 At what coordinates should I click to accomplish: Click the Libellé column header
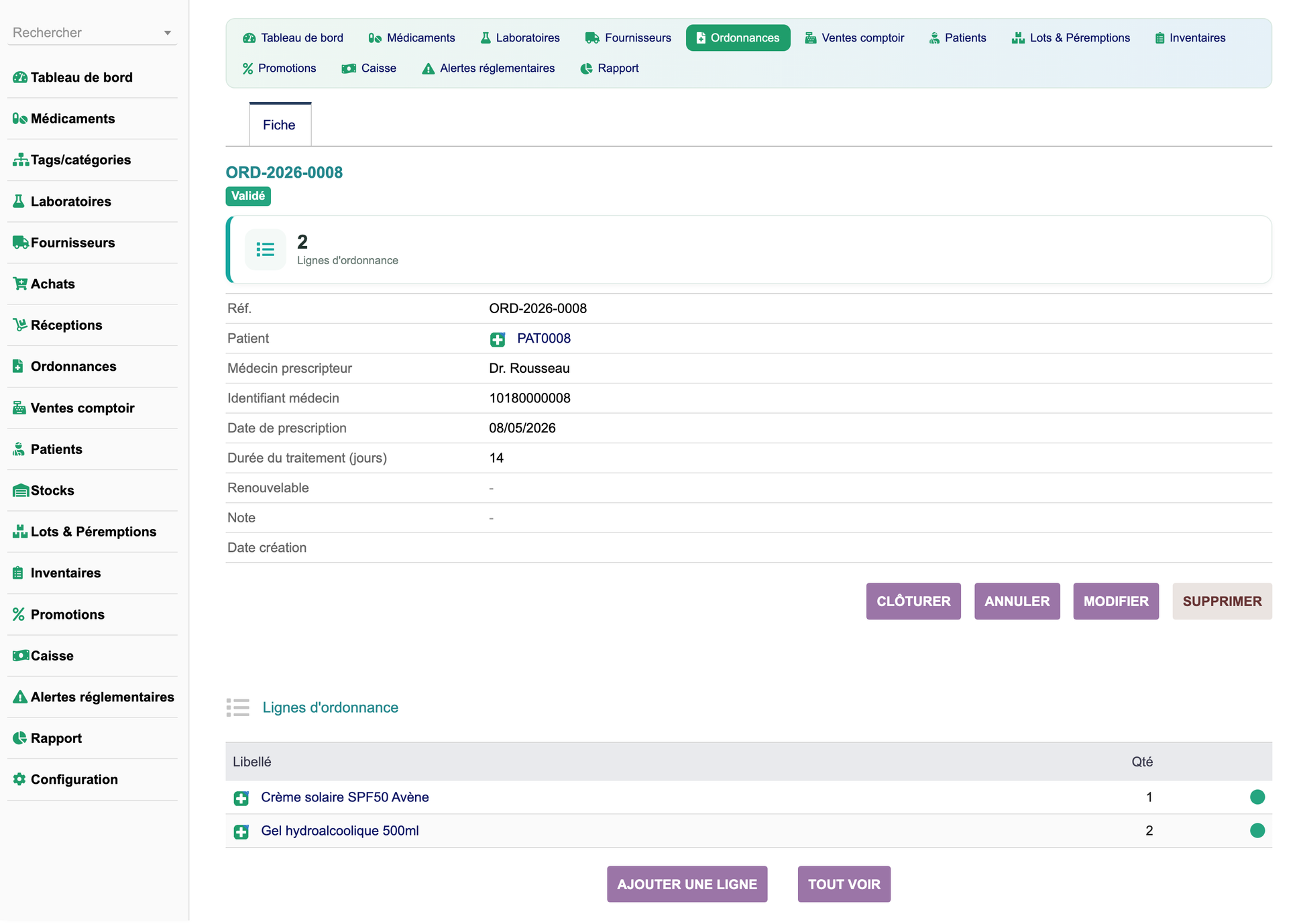point(252,762)
